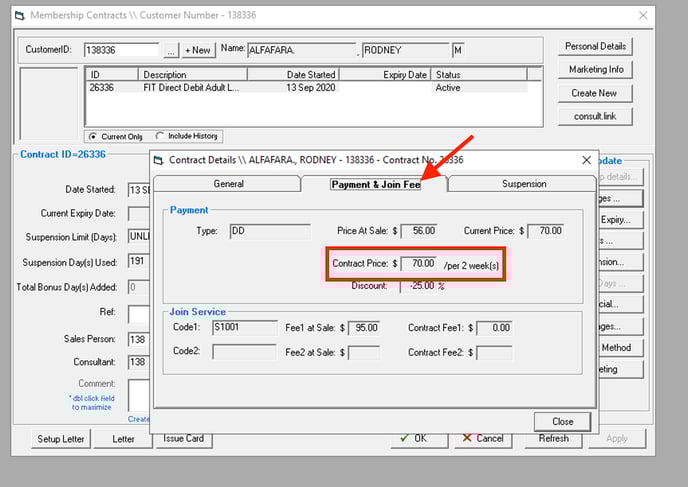Click the Create New button
Image resolution: width=688 pixels, height=487 pixels.
click(595, 93)
